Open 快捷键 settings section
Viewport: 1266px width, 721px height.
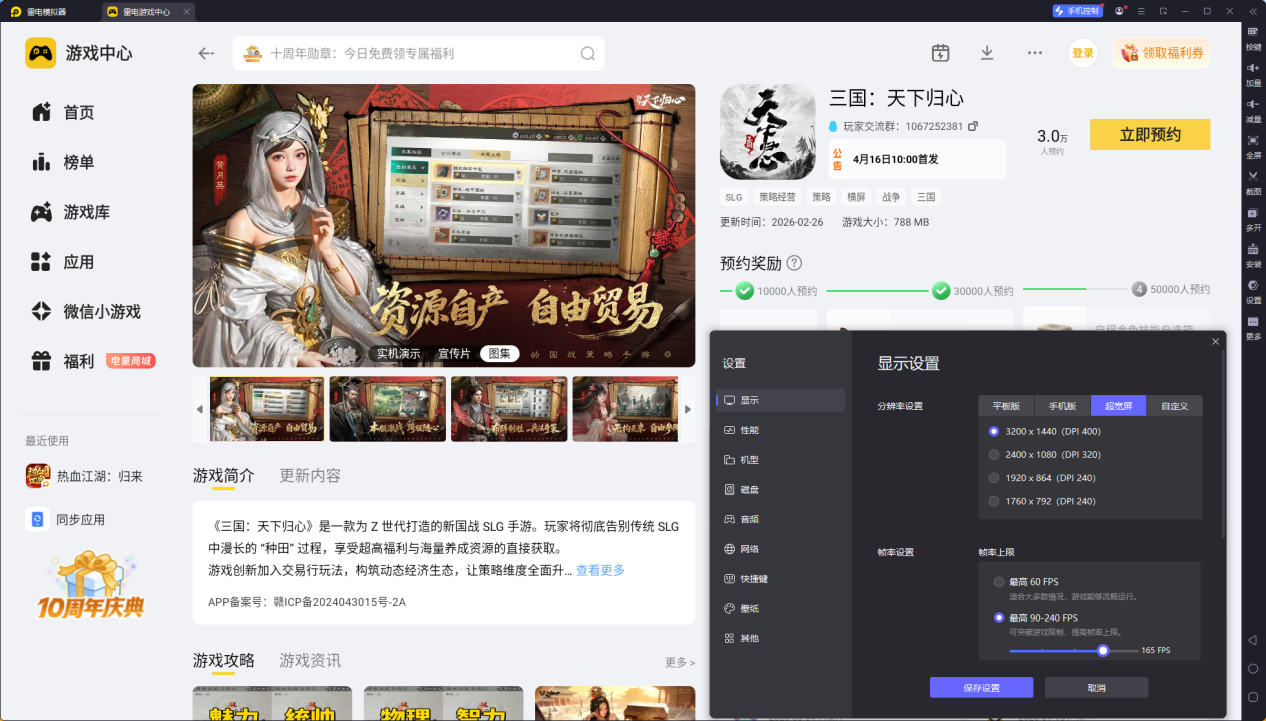(780, 579)
